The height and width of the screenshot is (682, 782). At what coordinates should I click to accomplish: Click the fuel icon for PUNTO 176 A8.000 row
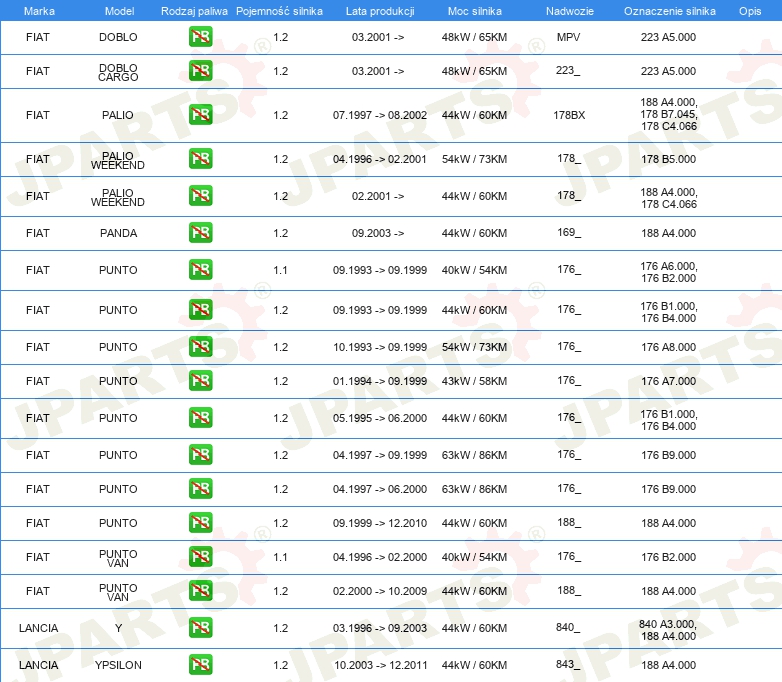pyautogui.click(x=200, y=346)
